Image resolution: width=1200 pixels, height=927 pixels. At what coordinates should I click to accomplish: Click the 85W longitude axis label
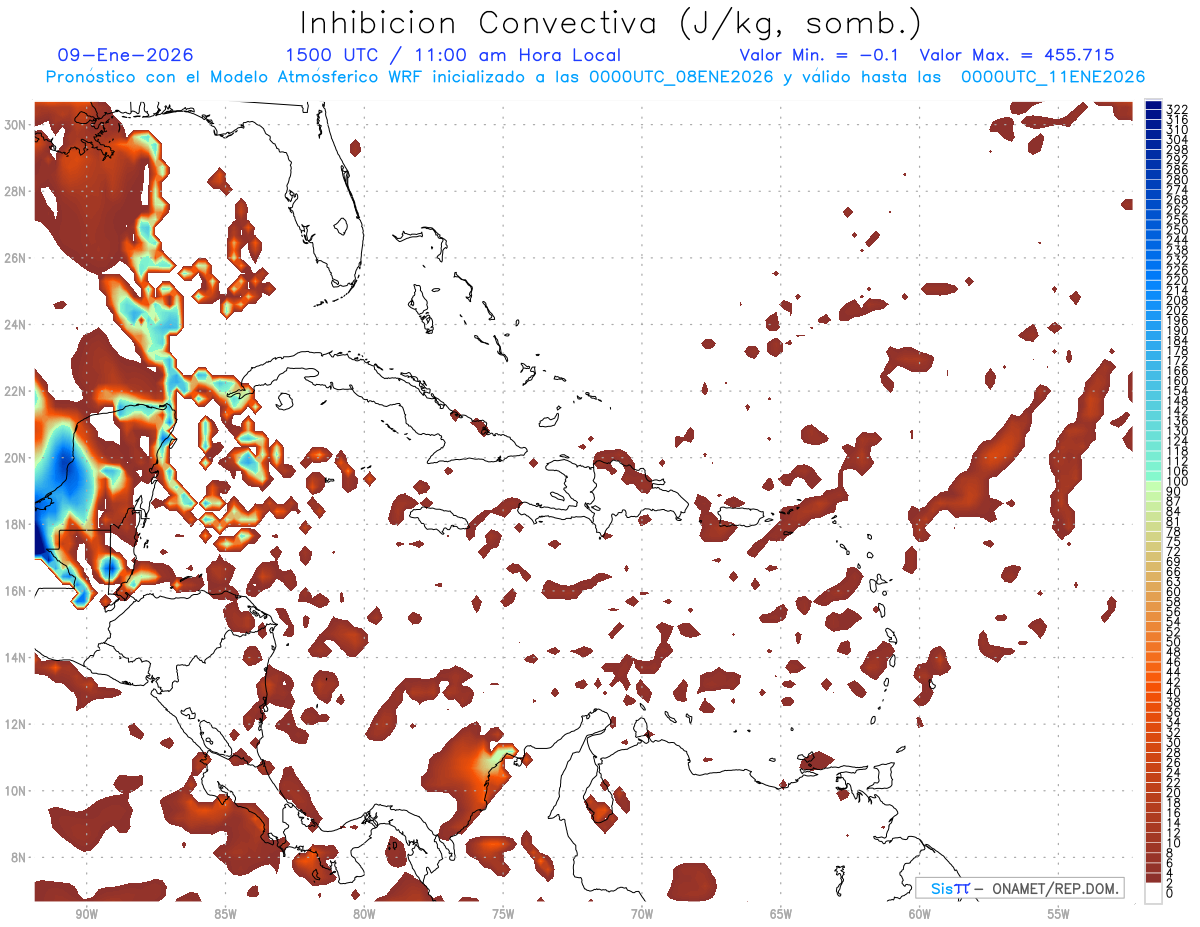pos(225,914)
